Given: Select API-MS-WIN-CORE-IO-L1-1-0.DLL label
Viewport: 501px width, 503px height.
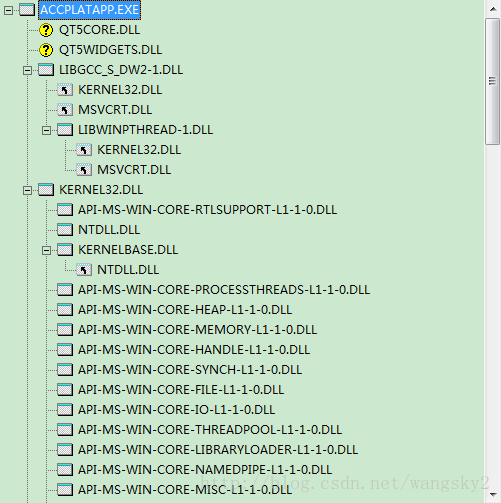Looking at the screenshot, I should coord(176,410).
